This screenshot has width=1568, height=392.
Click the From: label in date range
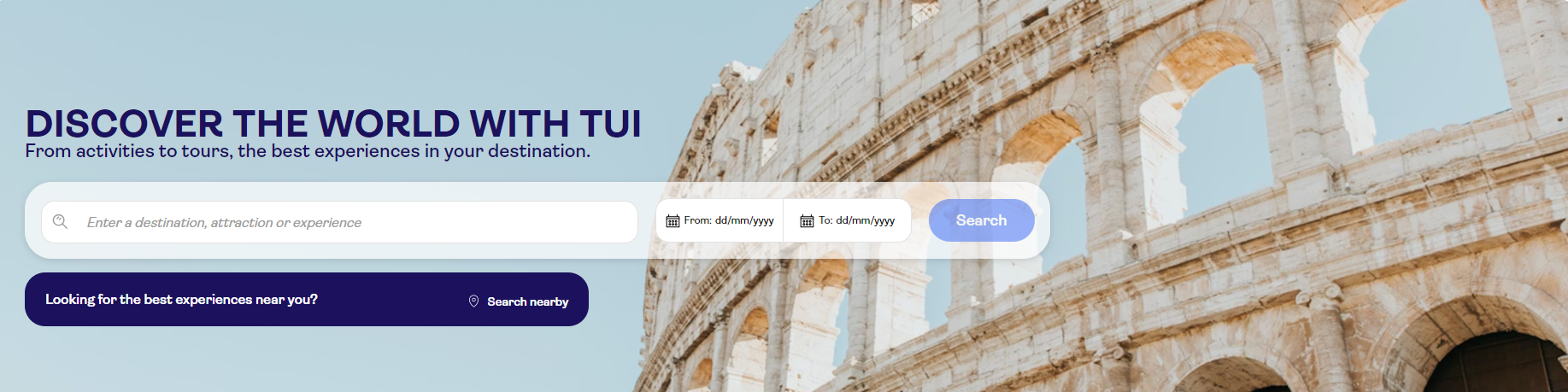(697, 220)
